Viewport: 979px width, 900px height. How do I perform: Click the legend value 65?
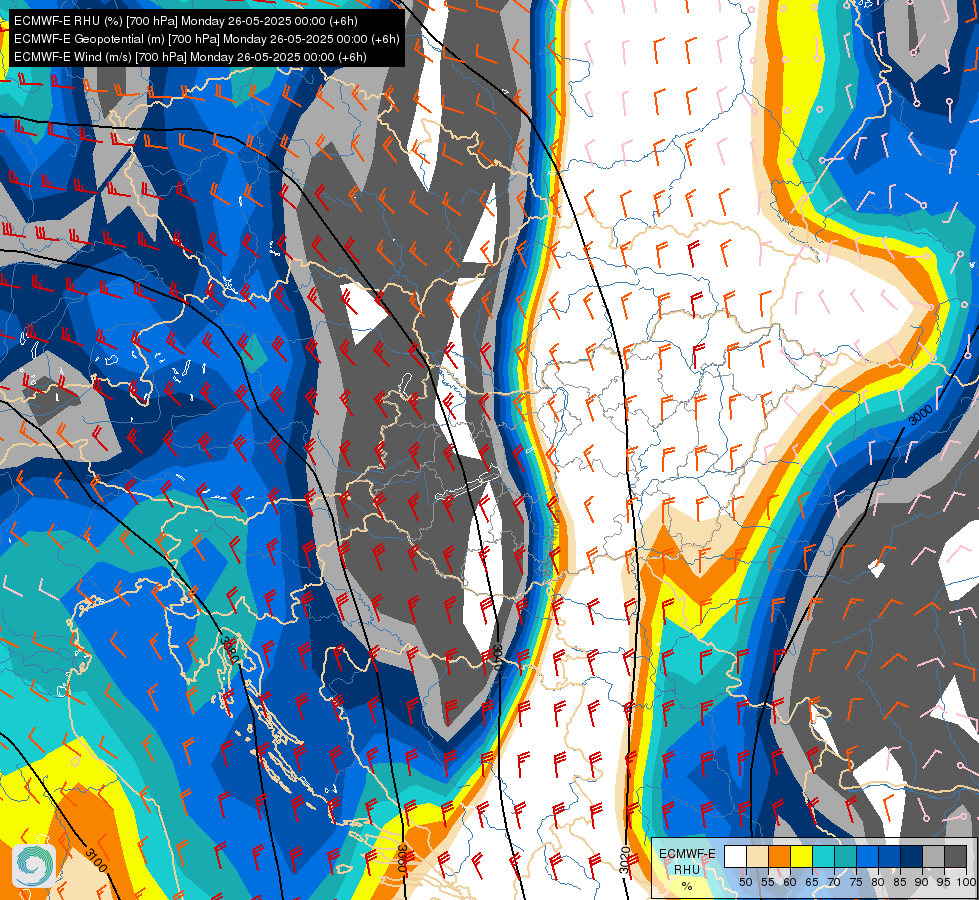(812, 882)
